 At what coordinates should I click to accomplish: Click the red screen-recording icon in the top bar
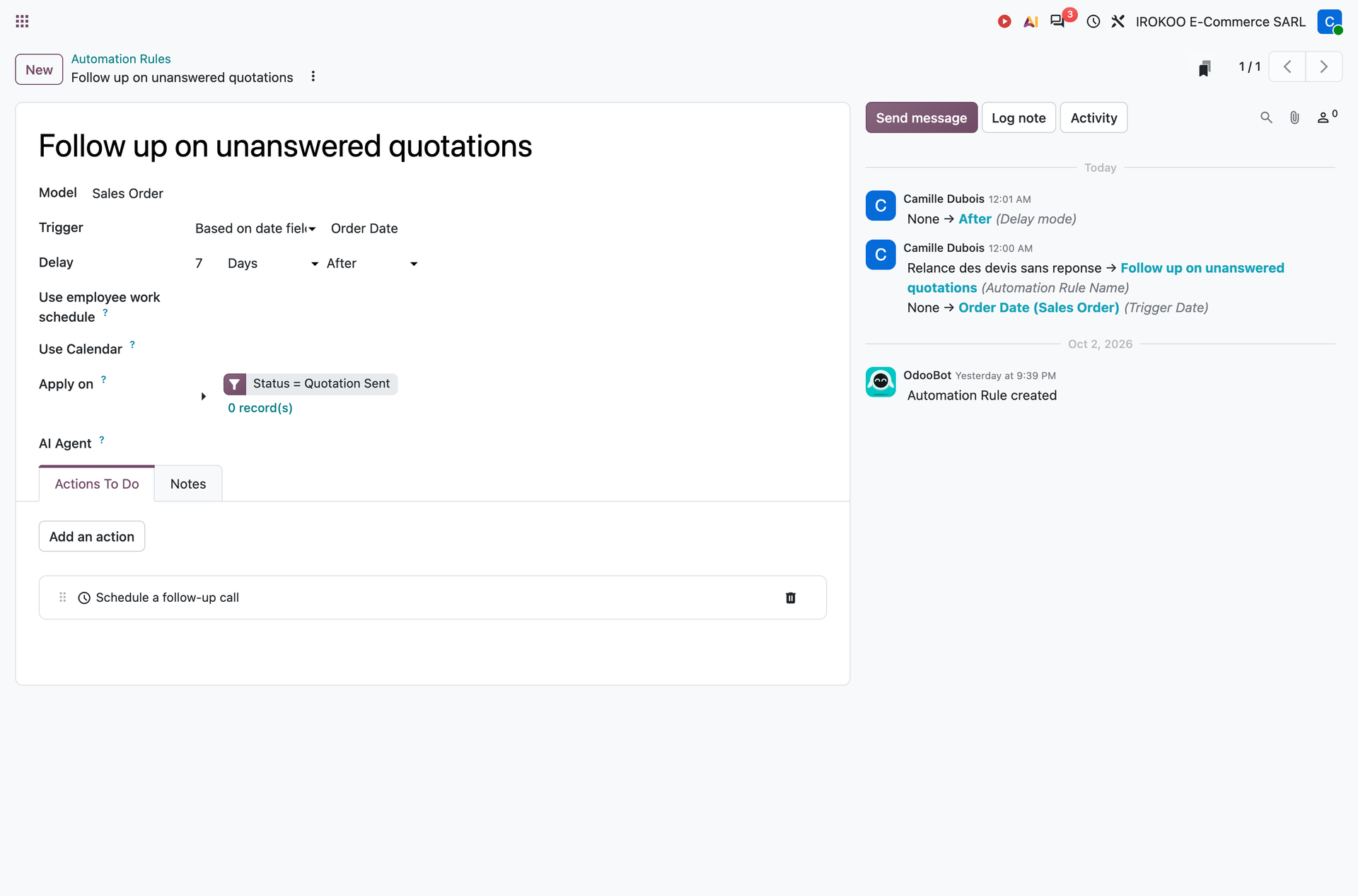(1004, 21)
